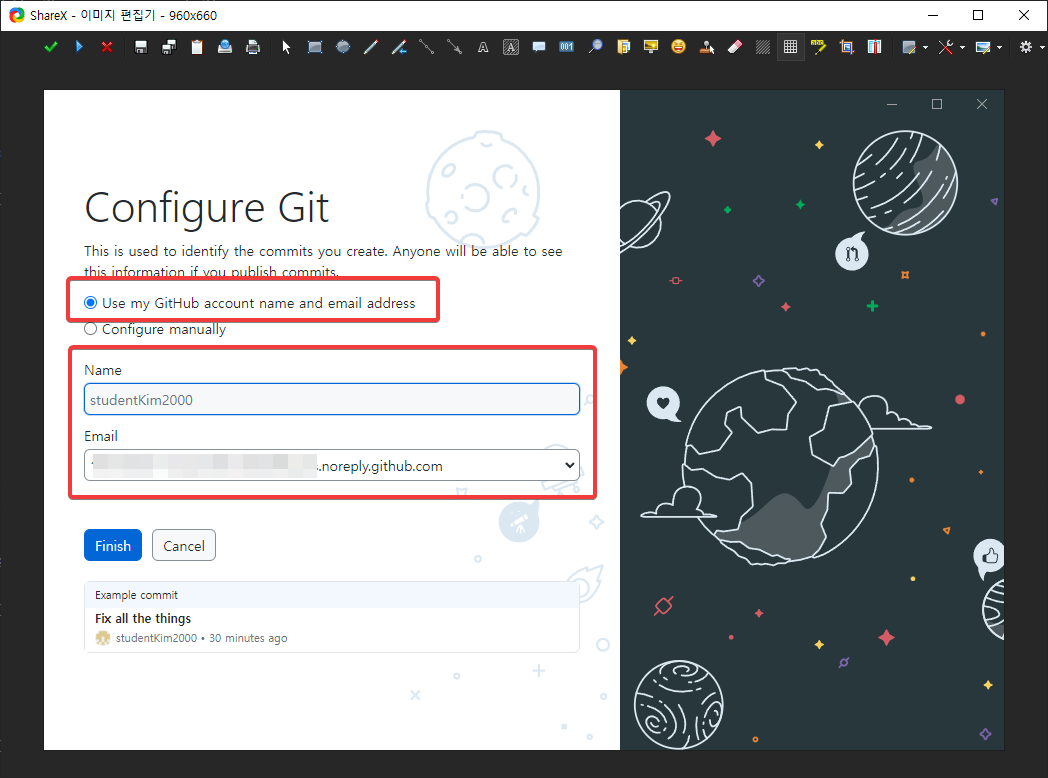Select the Image from screen tool

(651, 47)
